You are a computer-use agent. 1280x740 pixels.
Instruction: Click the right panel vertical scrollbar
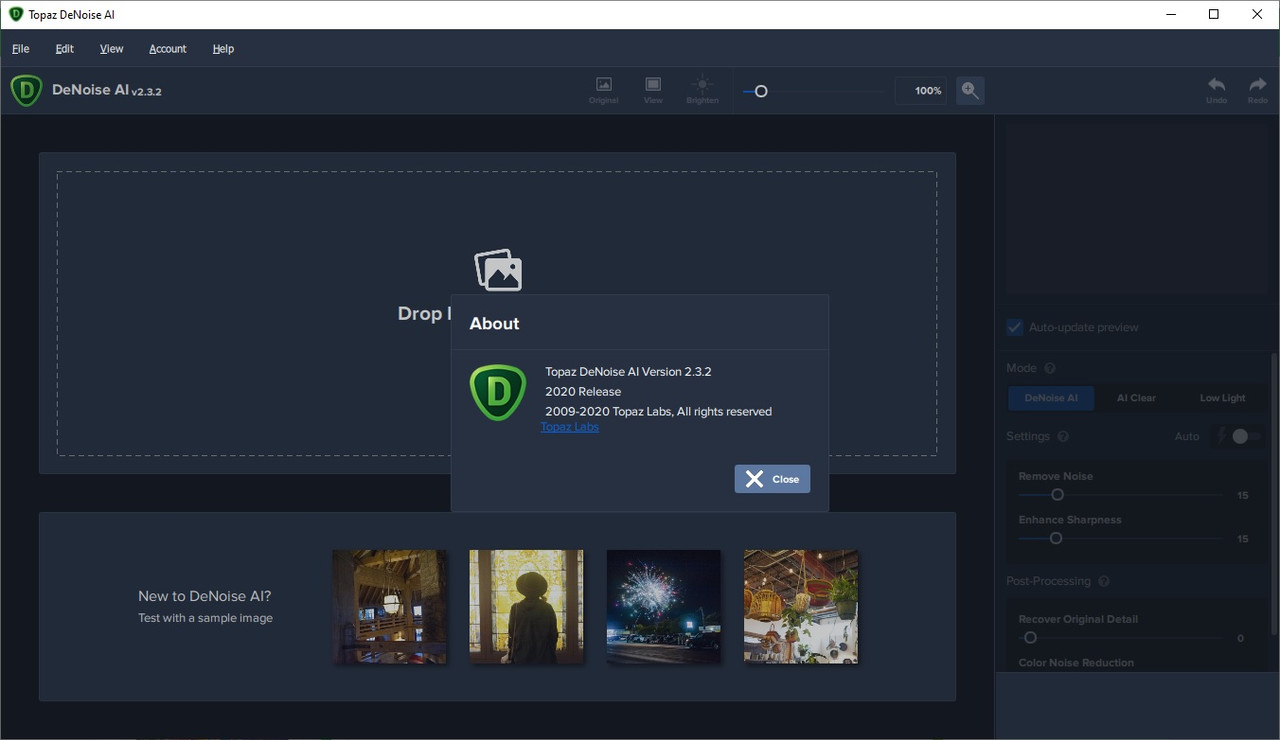[1274, 492]
